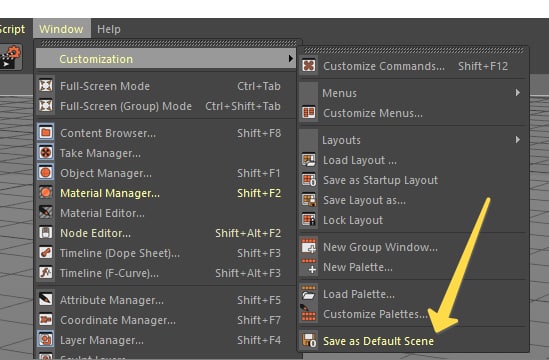549x360 pixels.
Task: Click the Node Editor icon
Action: click(46, 233)
